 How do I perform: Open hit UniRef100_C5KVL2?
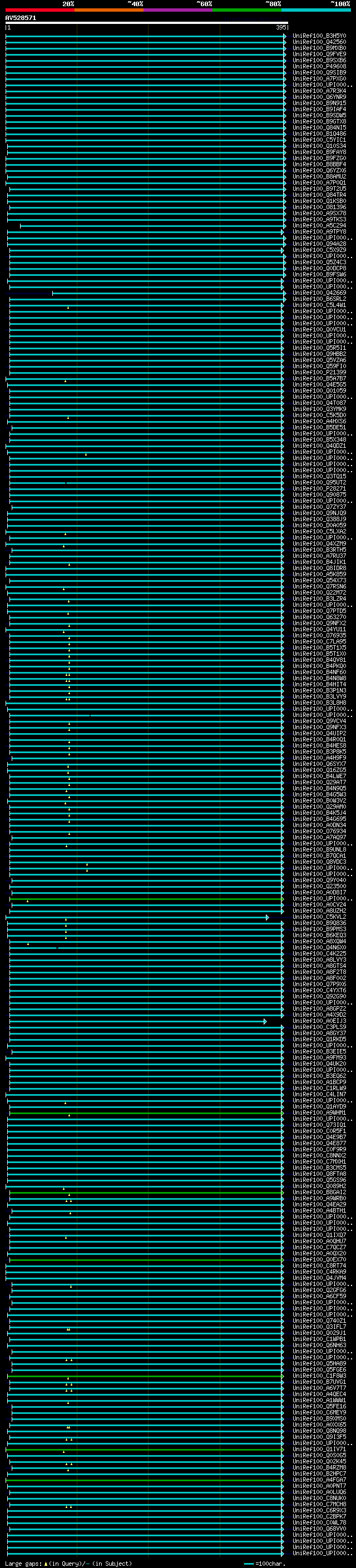coord(319,917)
